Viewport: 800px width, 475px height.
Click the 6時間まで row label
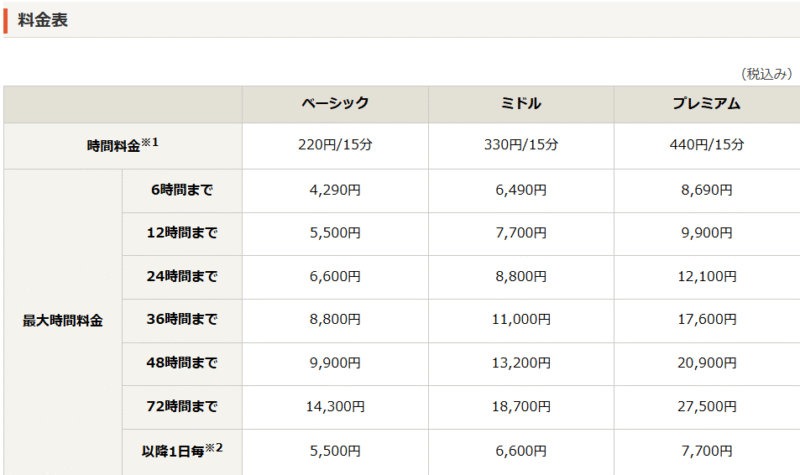coord(181,190)
